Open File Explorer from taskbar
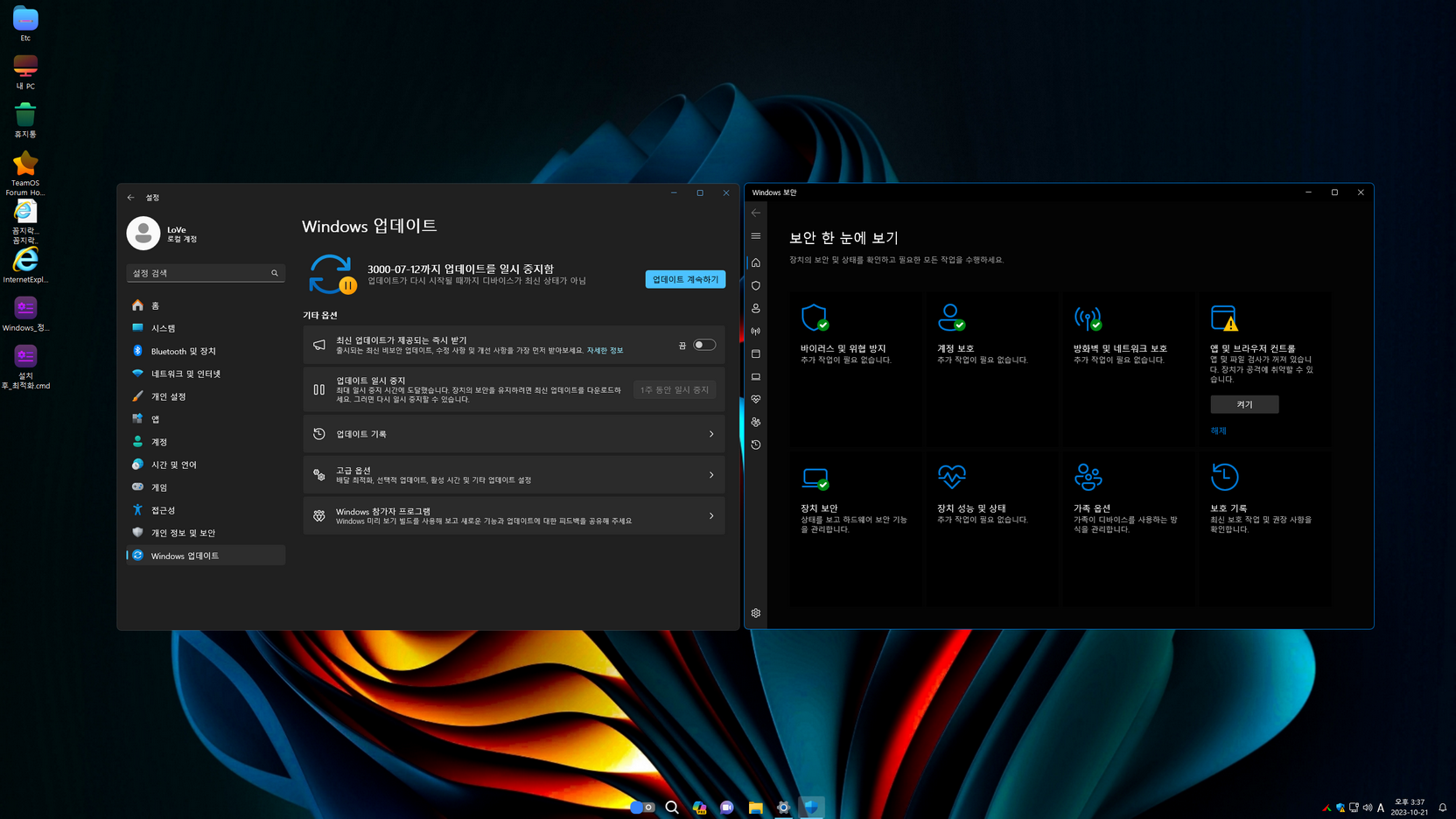 [755, 808]
